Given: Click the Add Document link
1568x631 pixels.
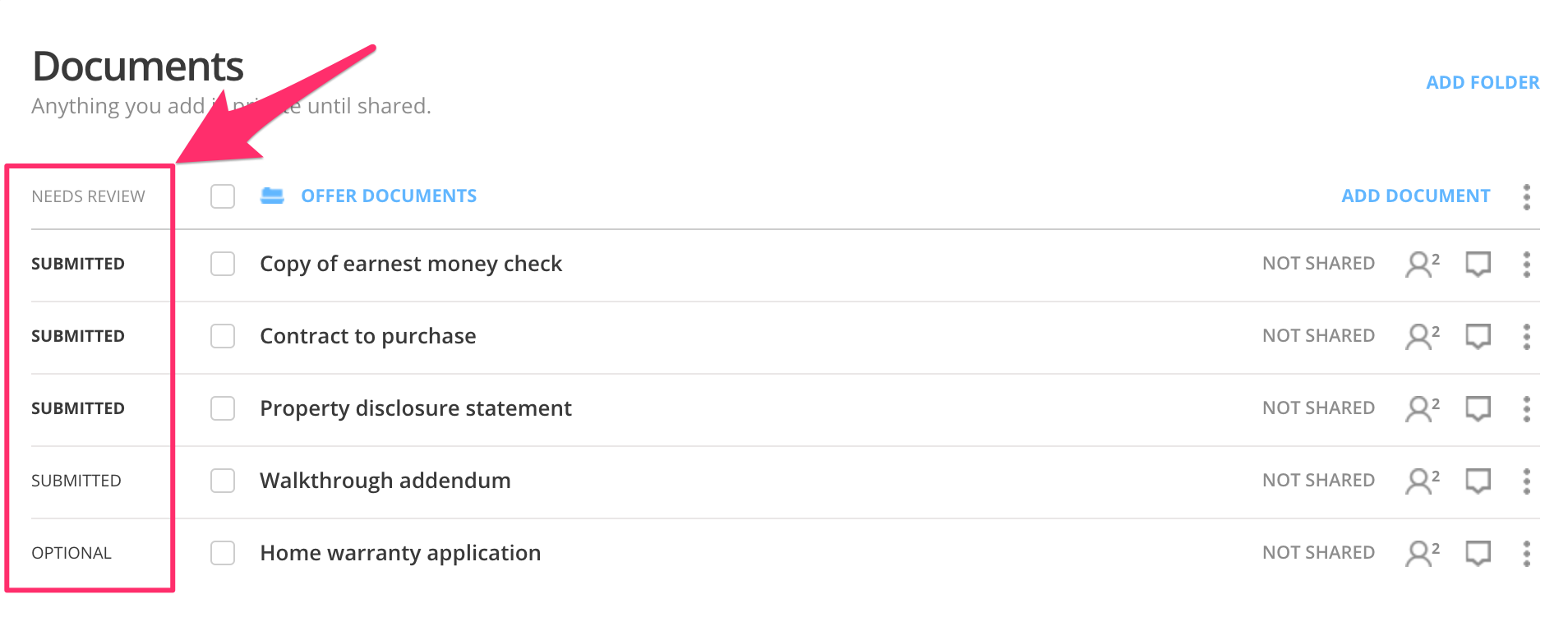Looking at the screenshot, I should click(1415, 196).
